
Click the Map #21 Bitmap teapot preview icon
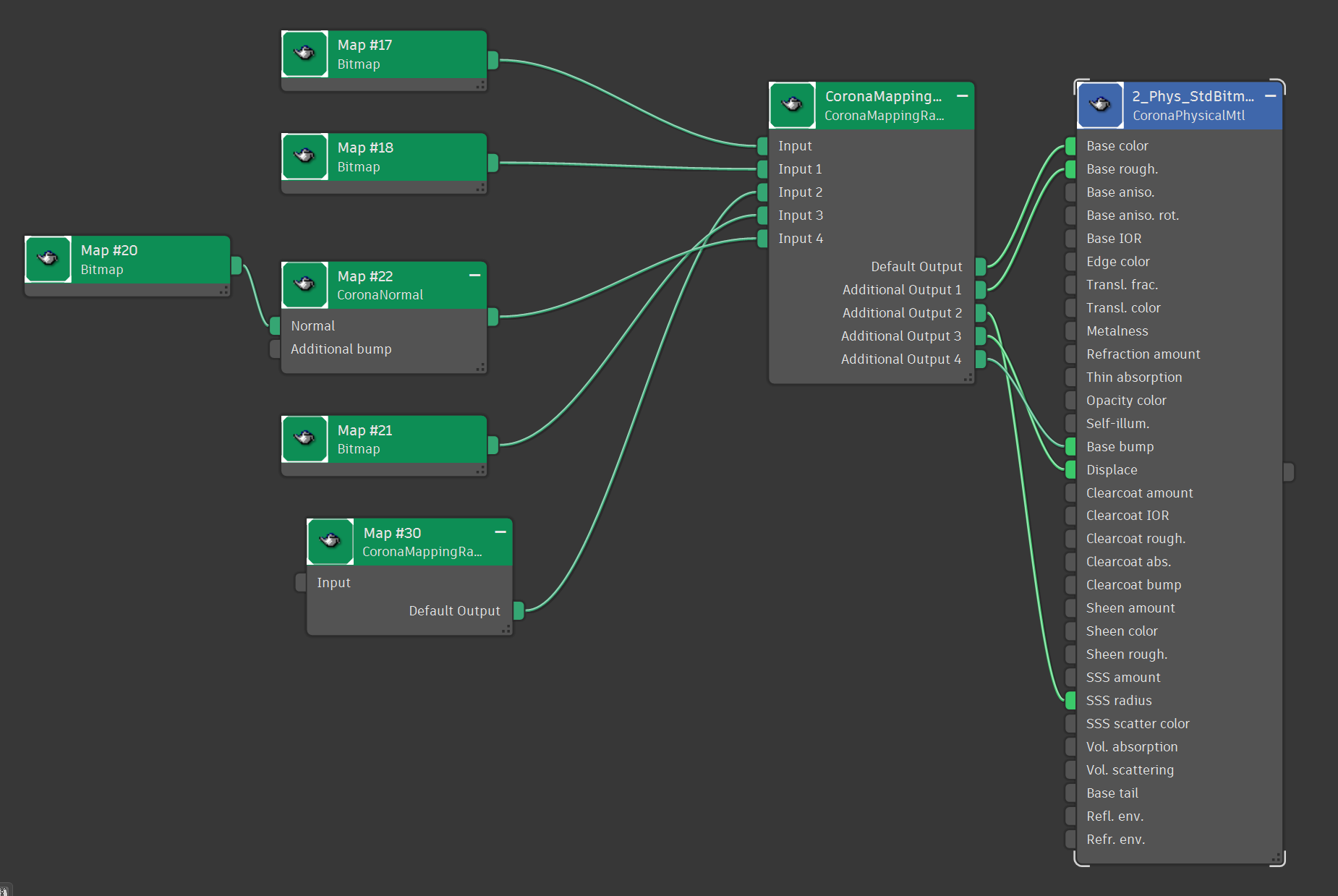tap(305, 439)
